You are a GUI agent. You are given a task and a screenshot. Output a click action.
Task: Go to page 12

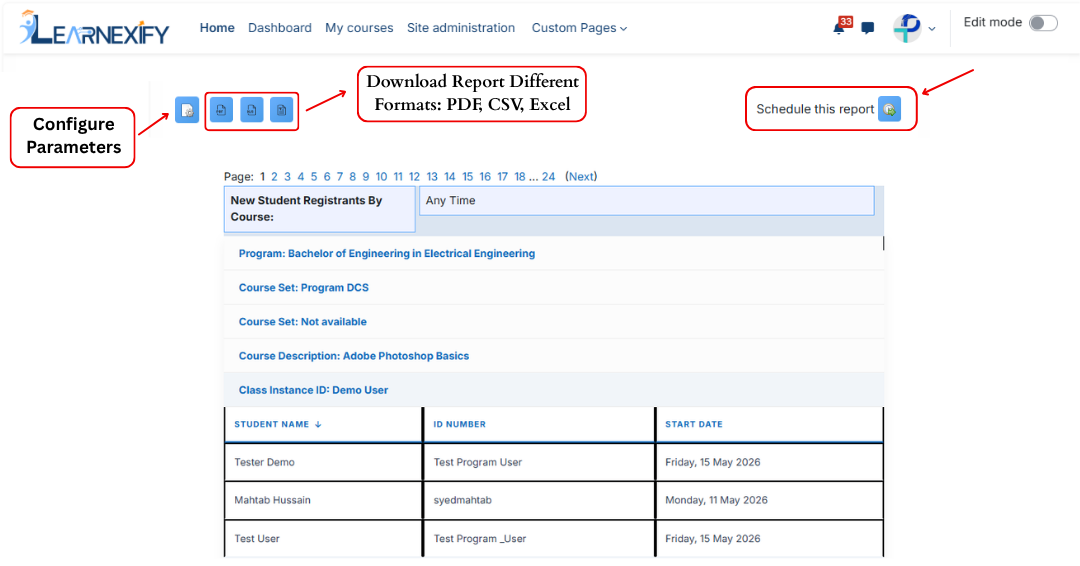coord(414,177)
